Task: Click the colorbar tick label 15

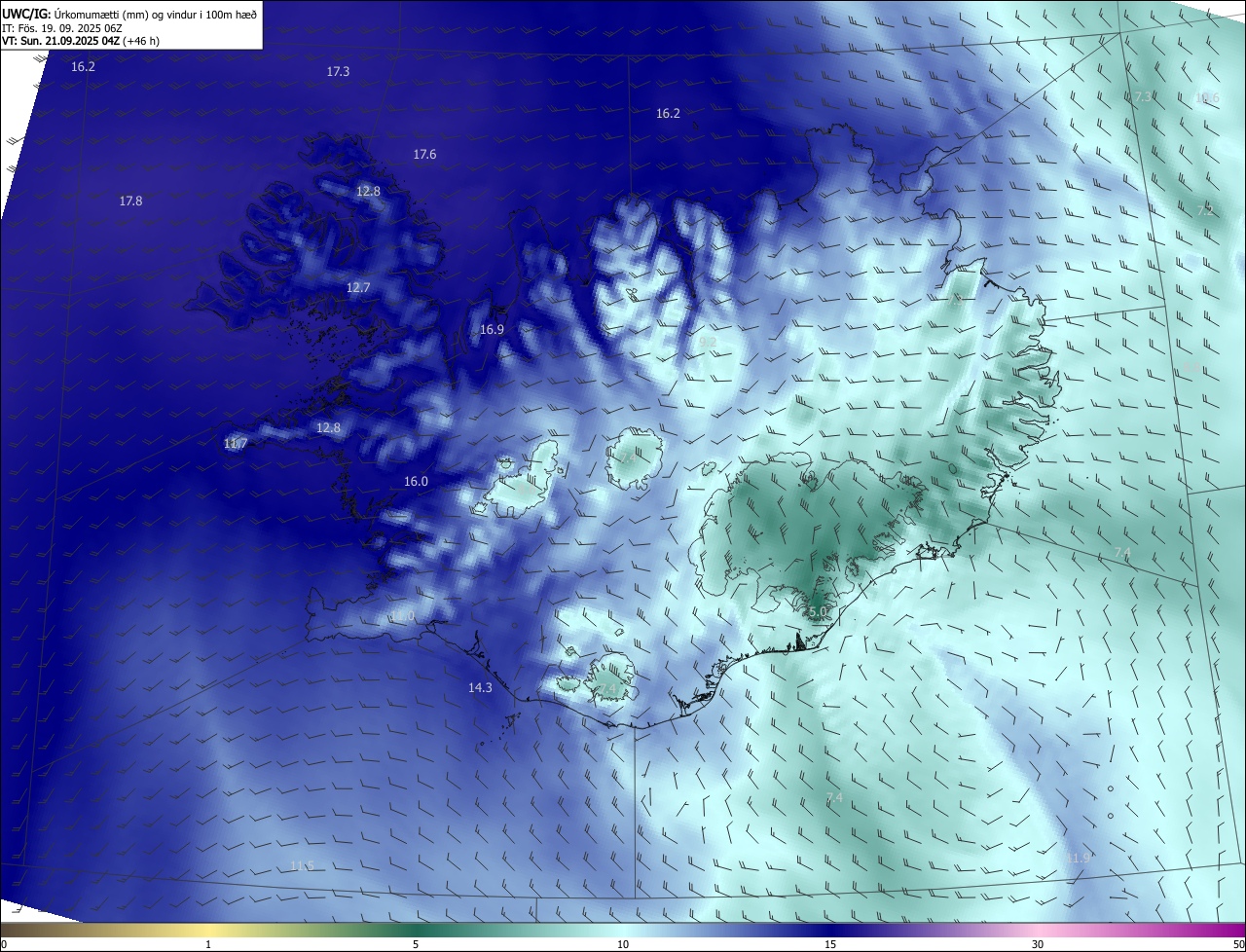Action: [x=830, y=945]
